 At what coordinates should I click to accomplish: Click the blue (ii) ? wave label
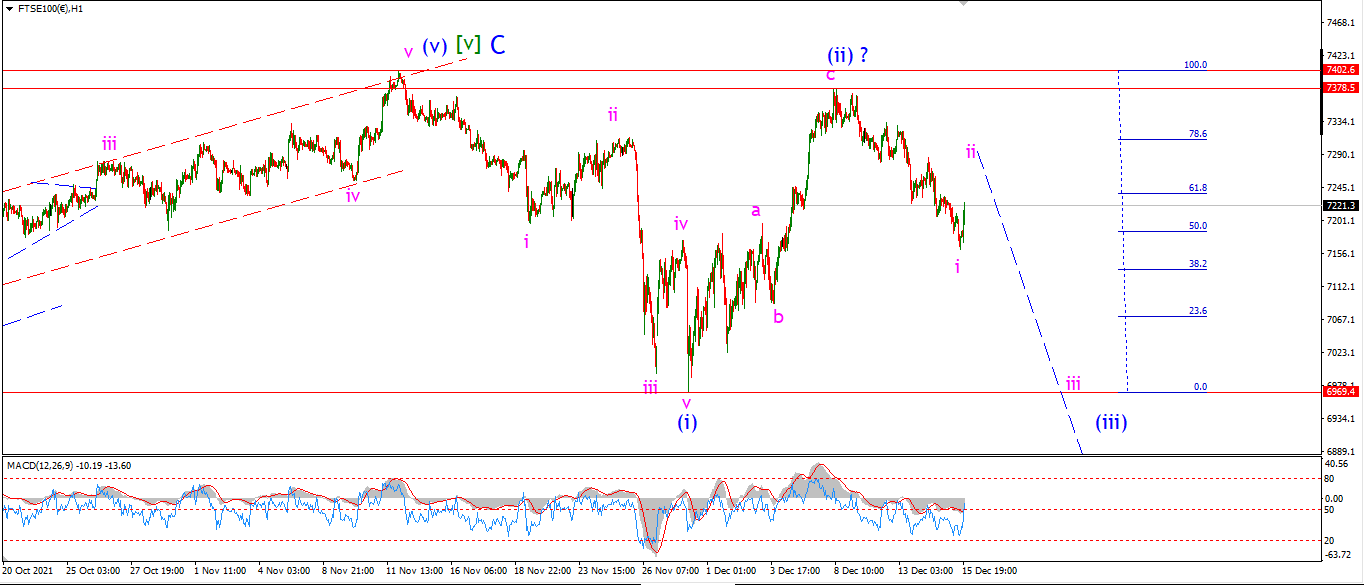pyautogui.click(x=847, y=55)
